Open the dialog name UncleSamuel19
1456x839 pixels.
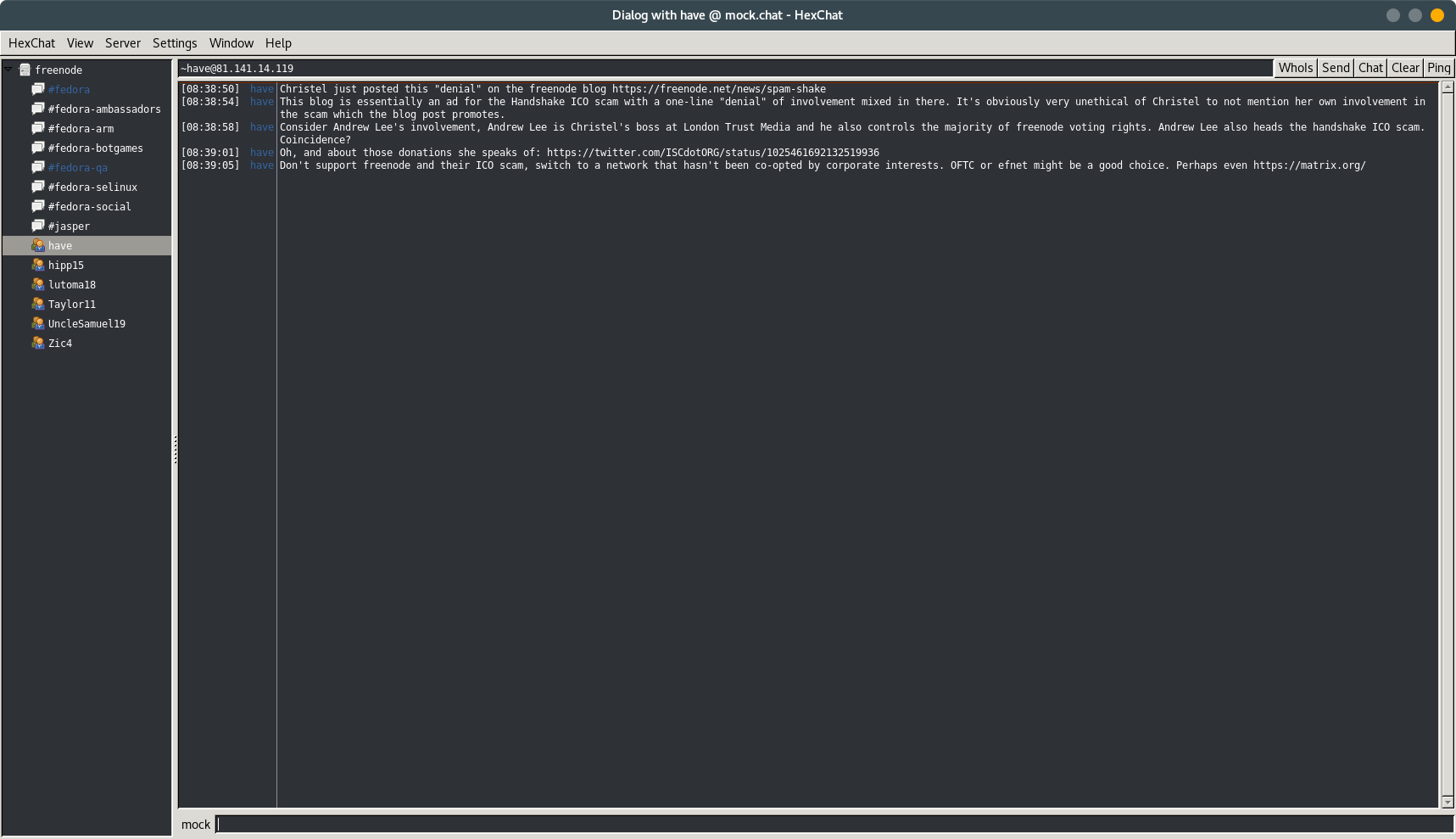86,323
